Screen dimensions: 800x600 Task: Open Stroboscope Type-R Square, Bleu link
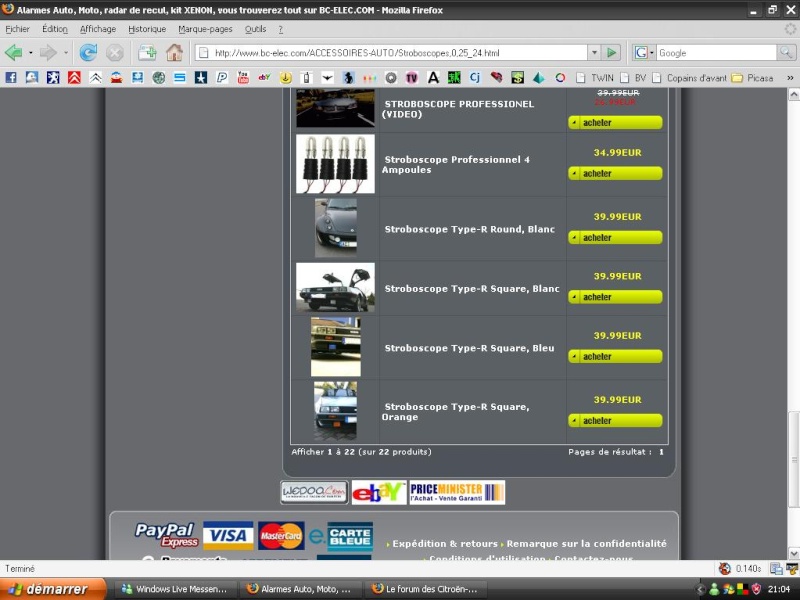pyautogui.click(x=469, y=348)
